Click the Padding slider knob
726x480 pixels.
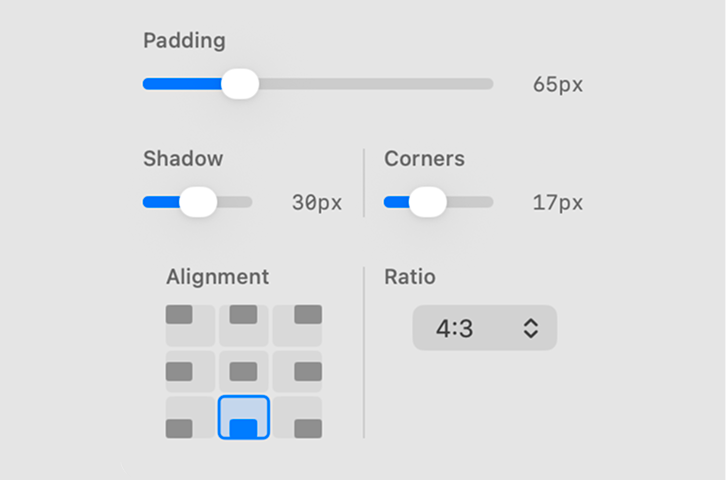[x=240, y=84]
